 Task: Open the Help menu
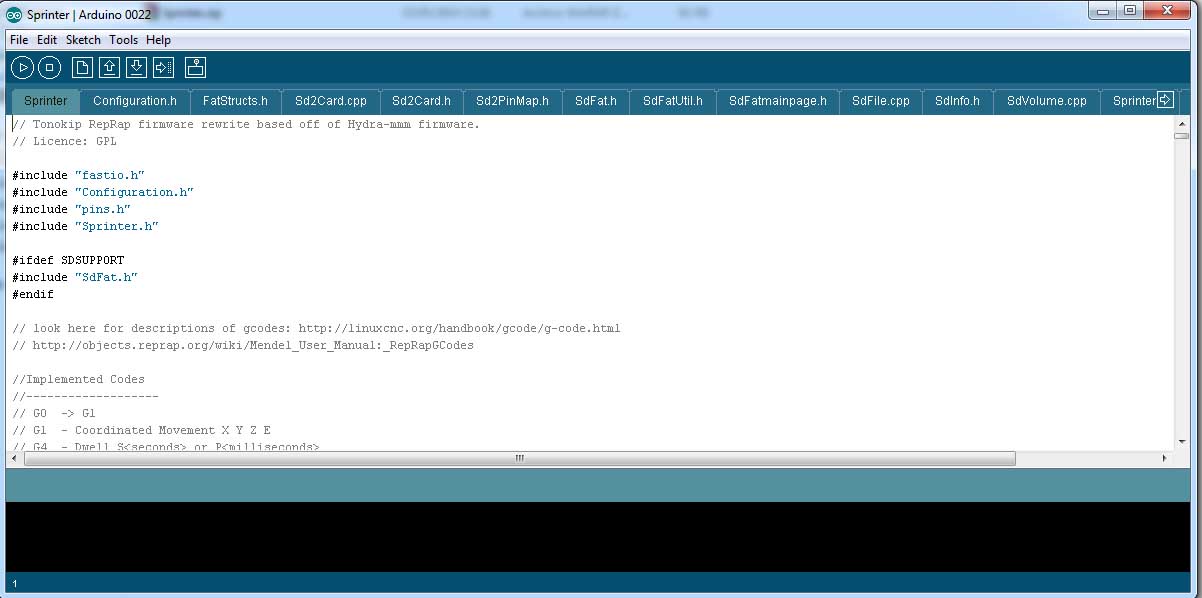(x=158, y=40)
